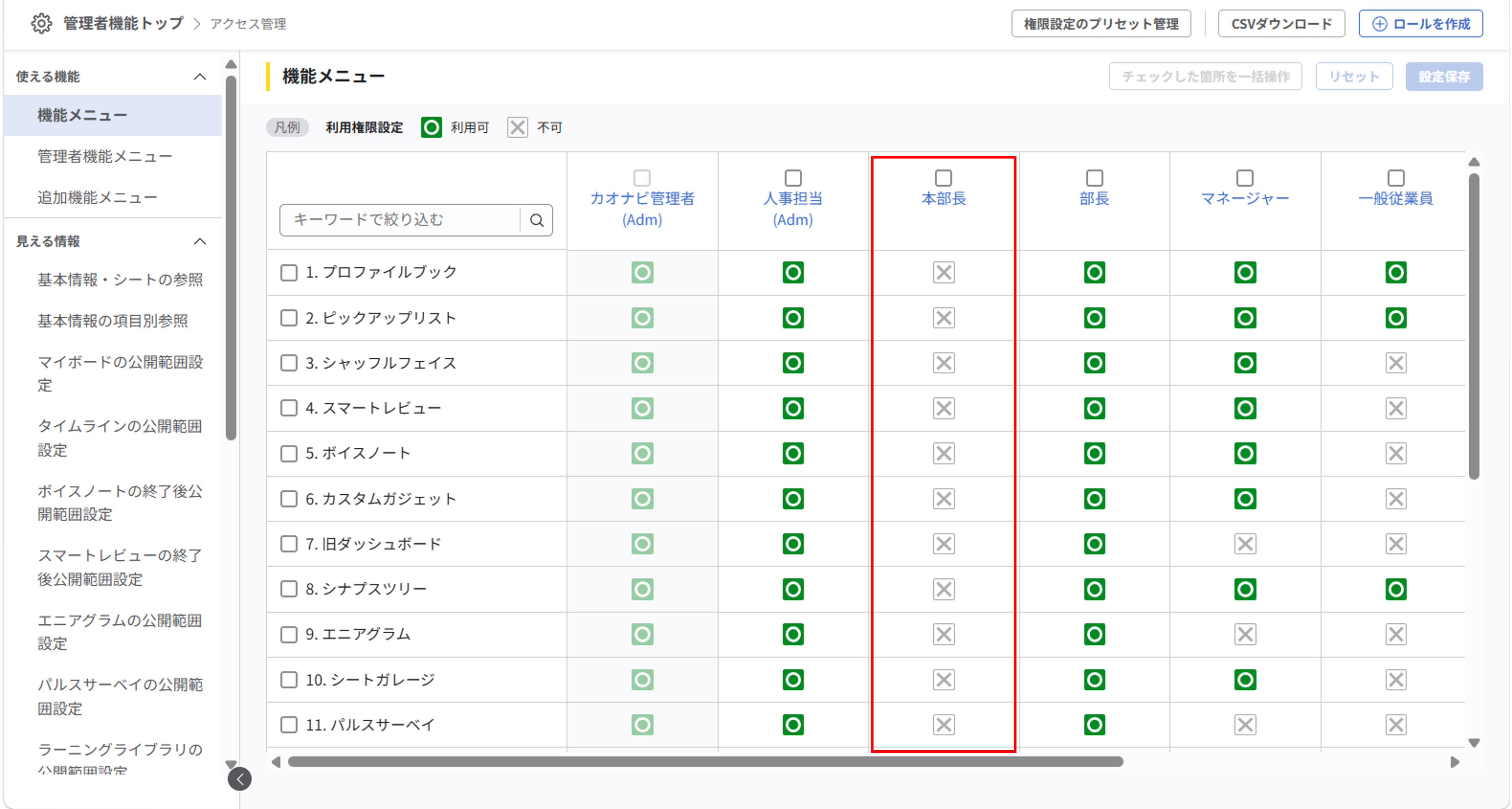
Task: Open 基本情報の項目別参照 in the sidebar
Action: pos(113,320)
